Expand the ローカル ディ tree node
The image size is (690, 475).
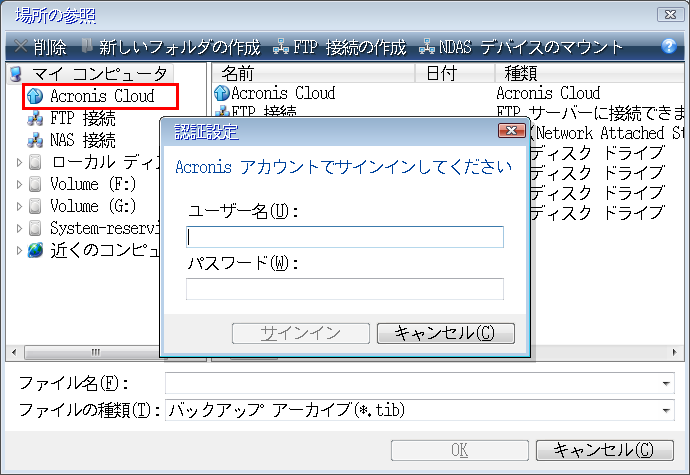(x=19, y=162)
